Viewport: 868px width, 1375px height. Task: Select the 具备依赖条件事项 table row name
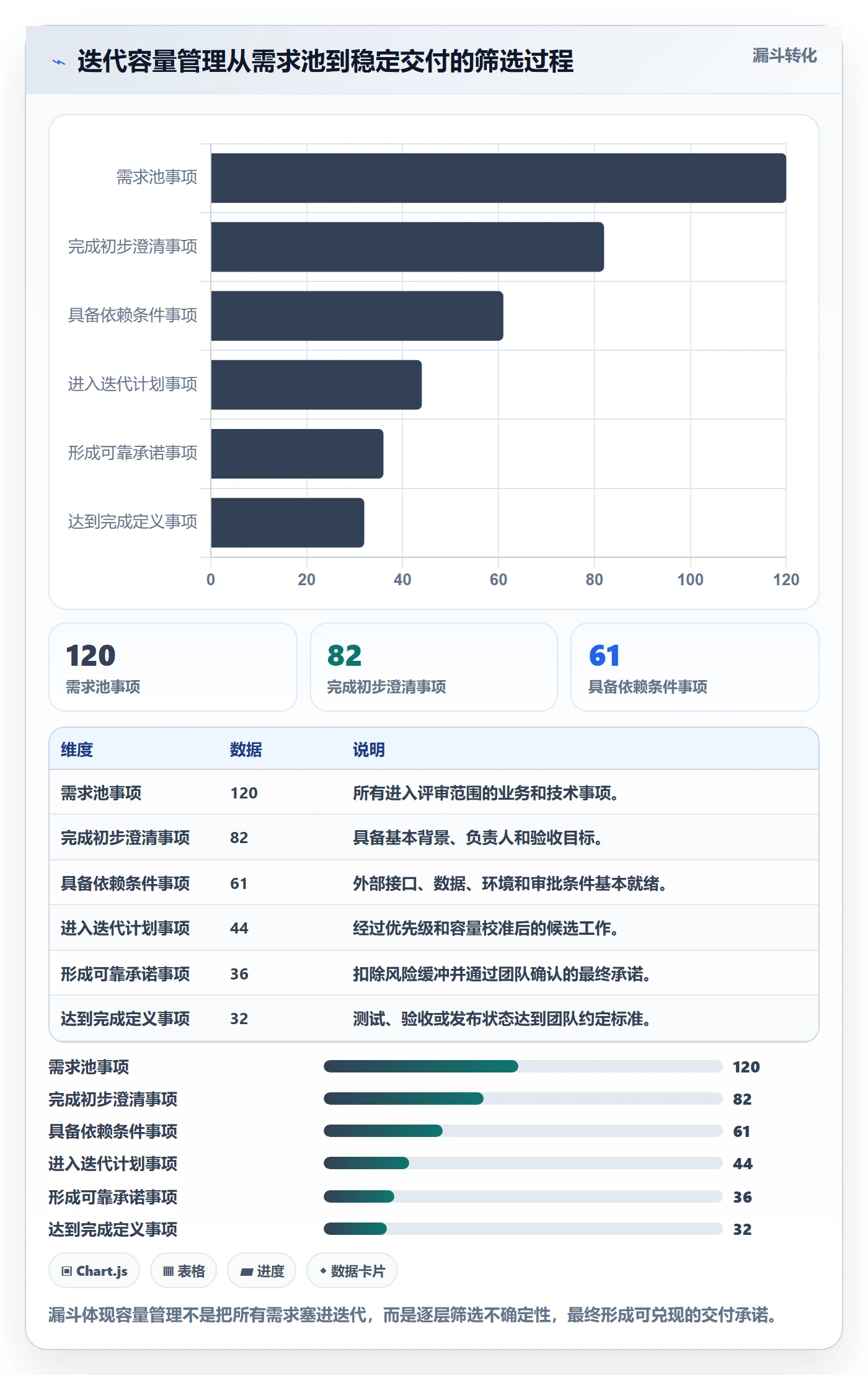pos(125,883)
